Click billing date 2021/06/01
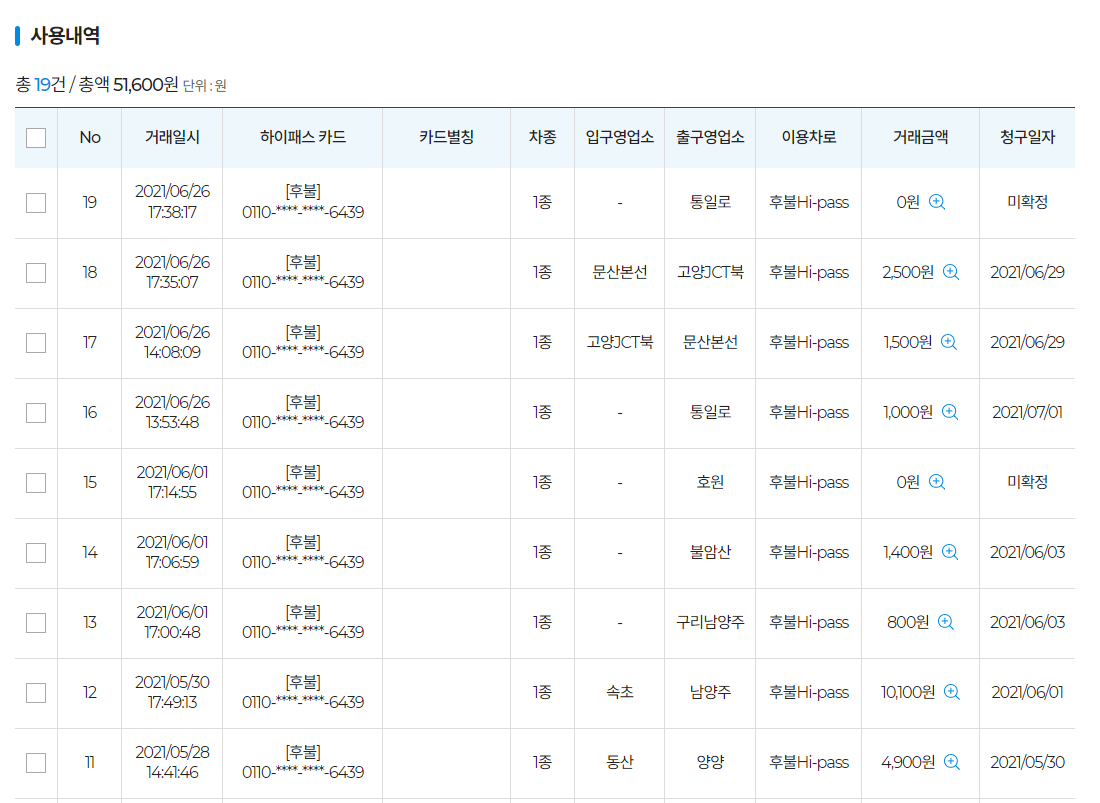1100x803 pixels. coord(1027,692)
